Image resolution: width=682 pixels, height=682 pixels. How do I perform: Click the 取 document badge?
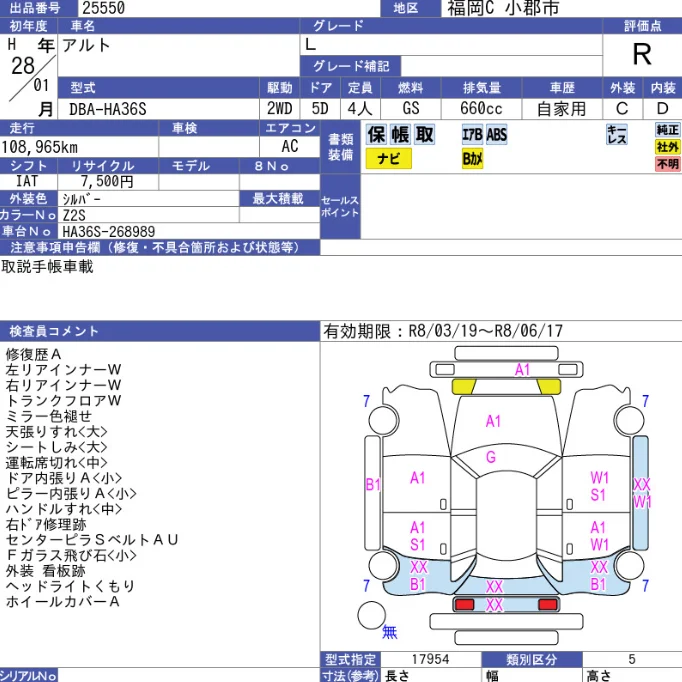tap(425, 134)
